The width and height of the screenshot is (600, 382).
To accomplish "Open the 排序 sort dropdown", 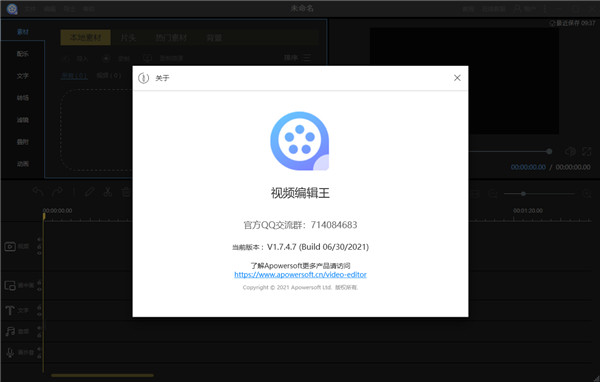I will [x=297, y=58].
